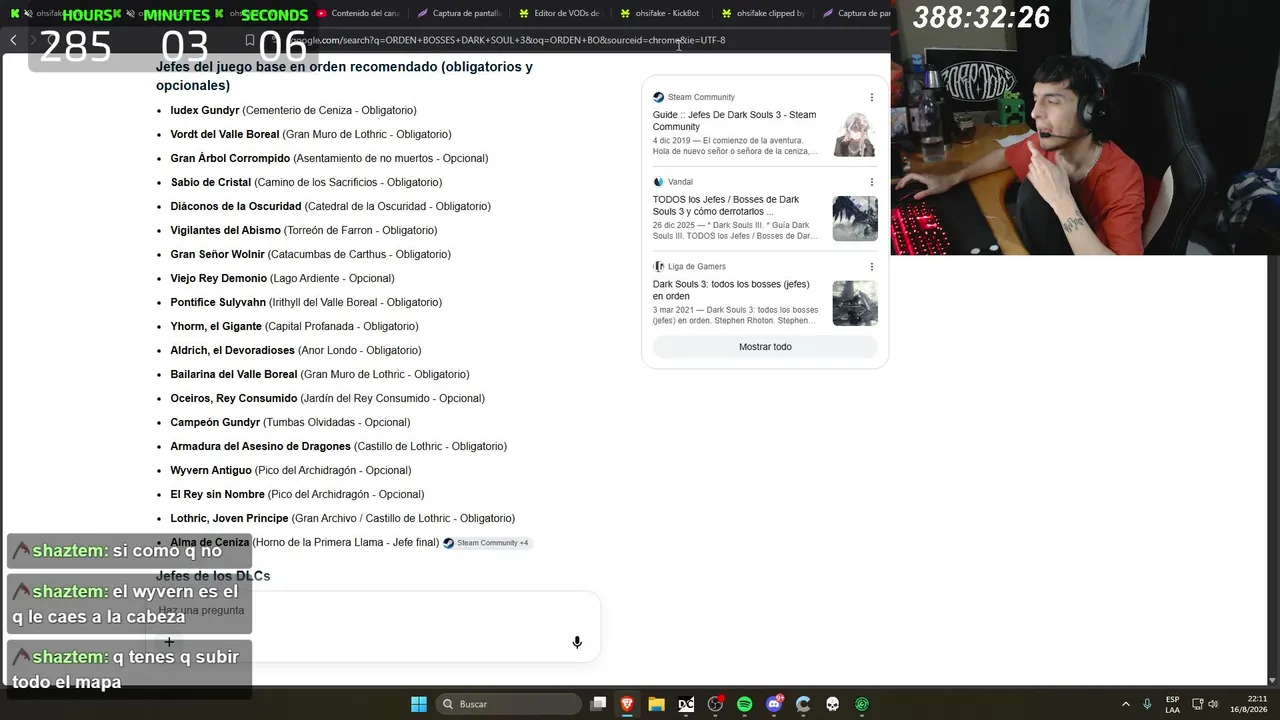The image size is (1280, 720).
Task: Click the plus button in the question box
Action: coord(169,642)
